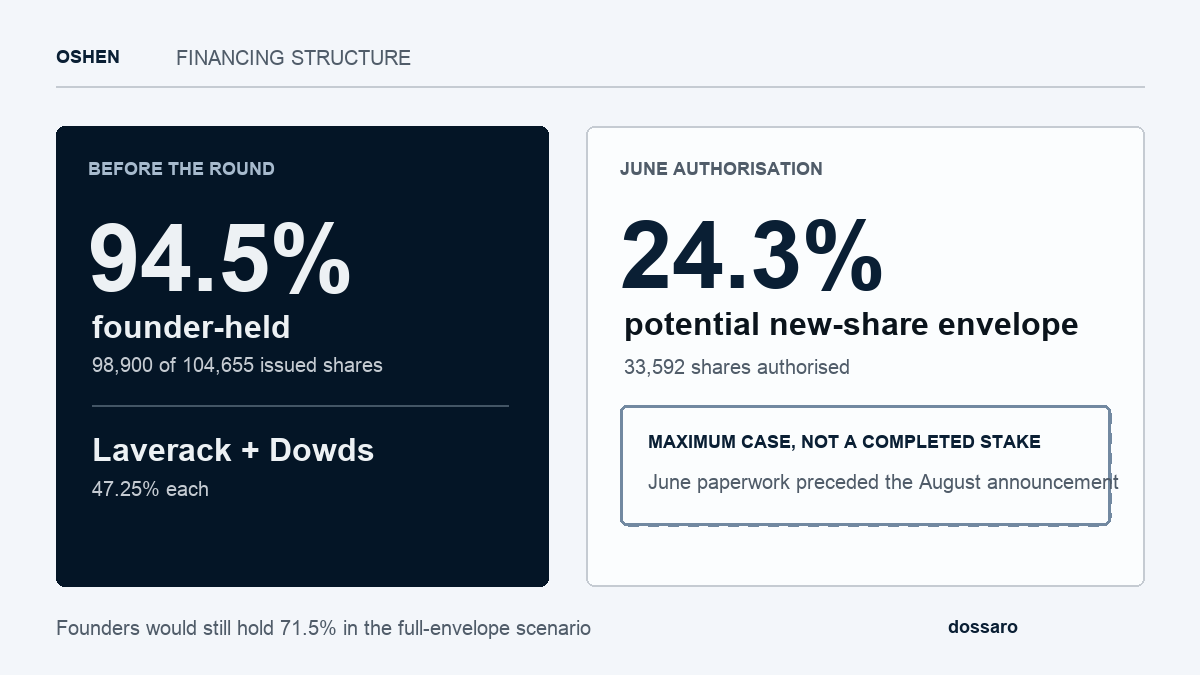Click the footer note about founders holding 71.5%
Screen dimensions: 1200x675
click(x=323, y=628)
